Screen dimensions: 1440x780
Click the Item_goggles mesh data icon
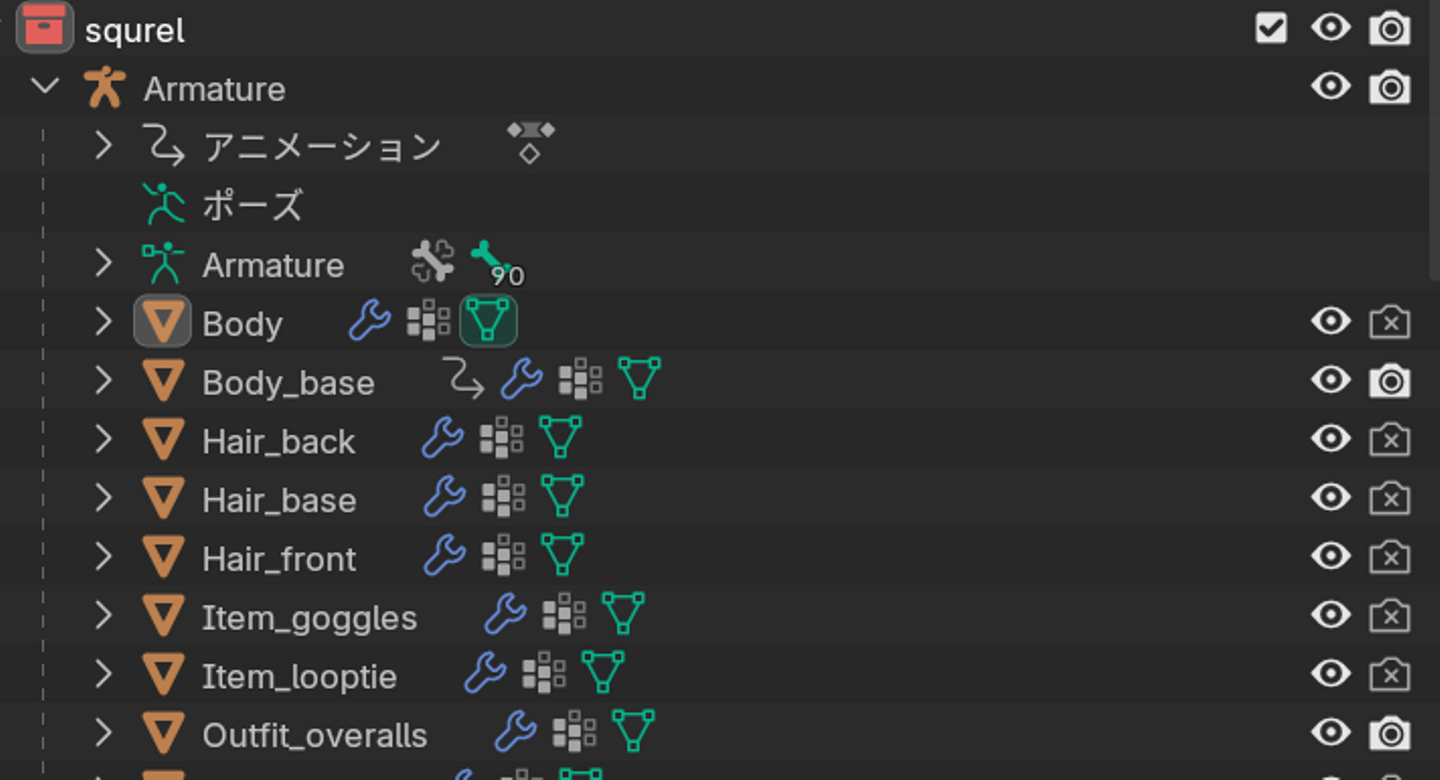[x=622, y=614]
